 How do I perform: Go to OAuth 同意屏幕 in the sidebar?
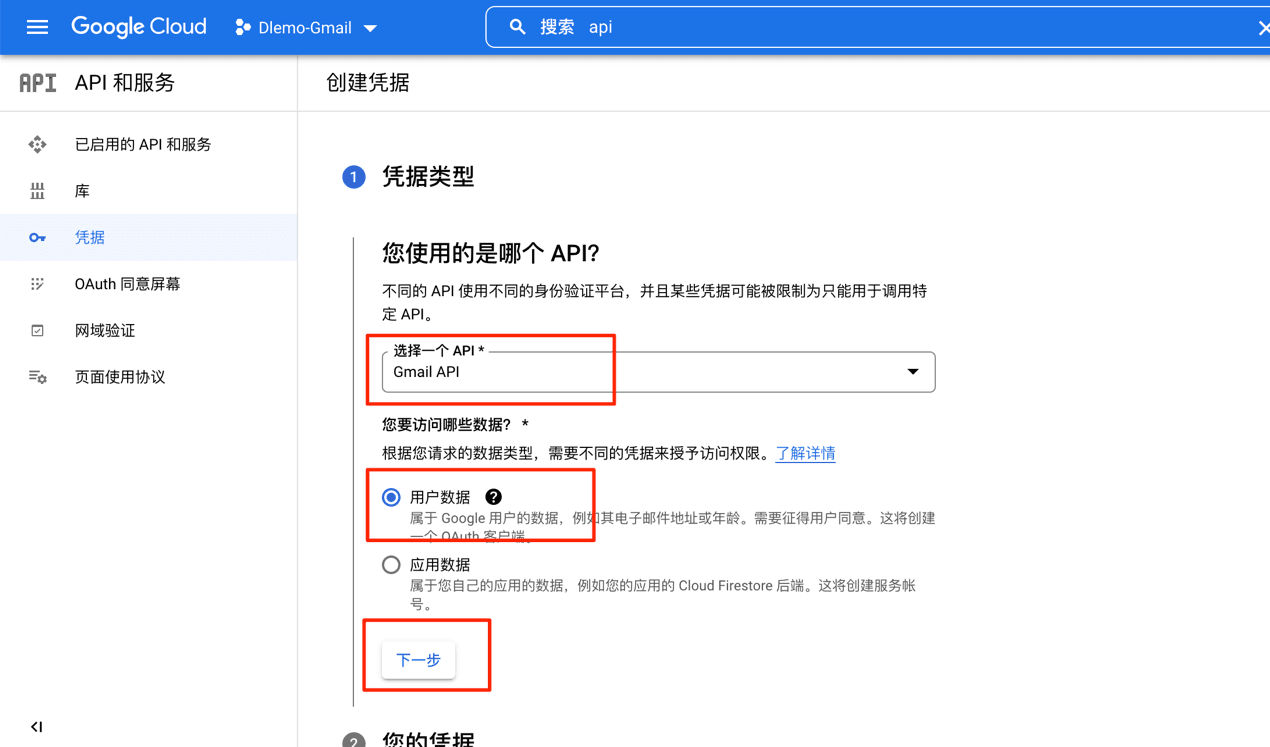point(127,284)
